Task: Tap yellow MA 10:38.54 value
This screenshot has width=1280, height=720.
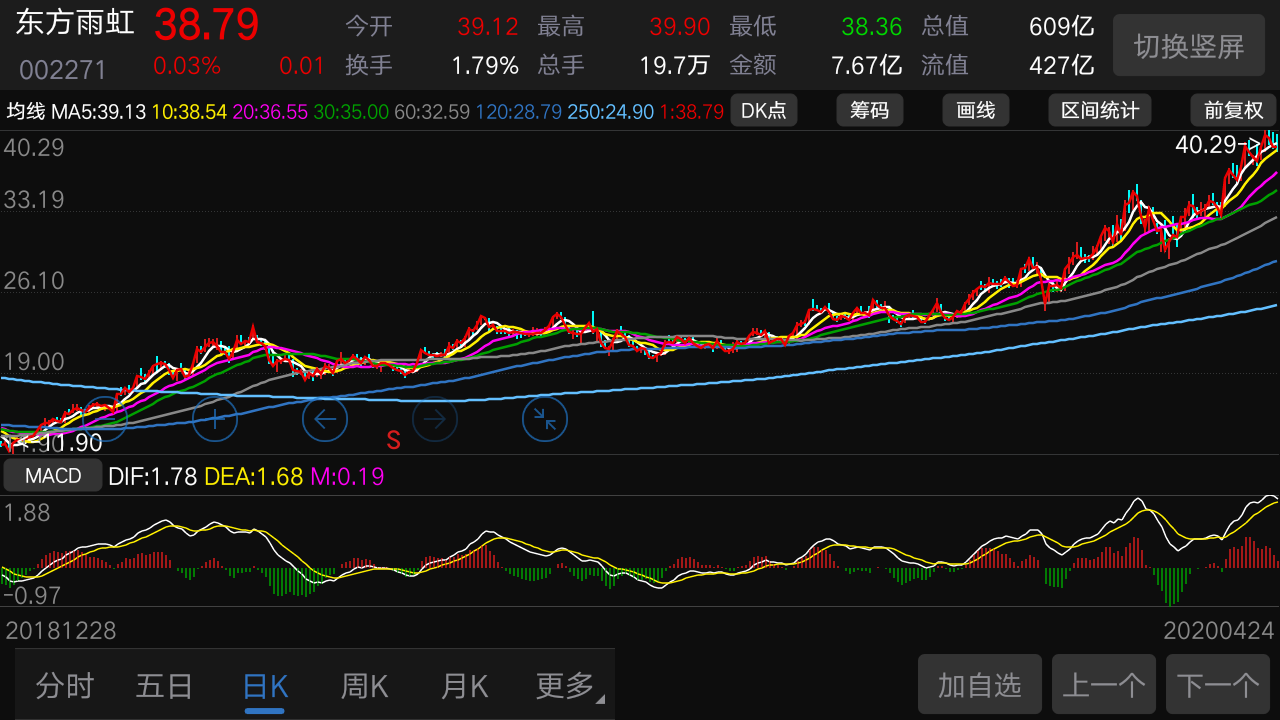Action: pos(190,111)
